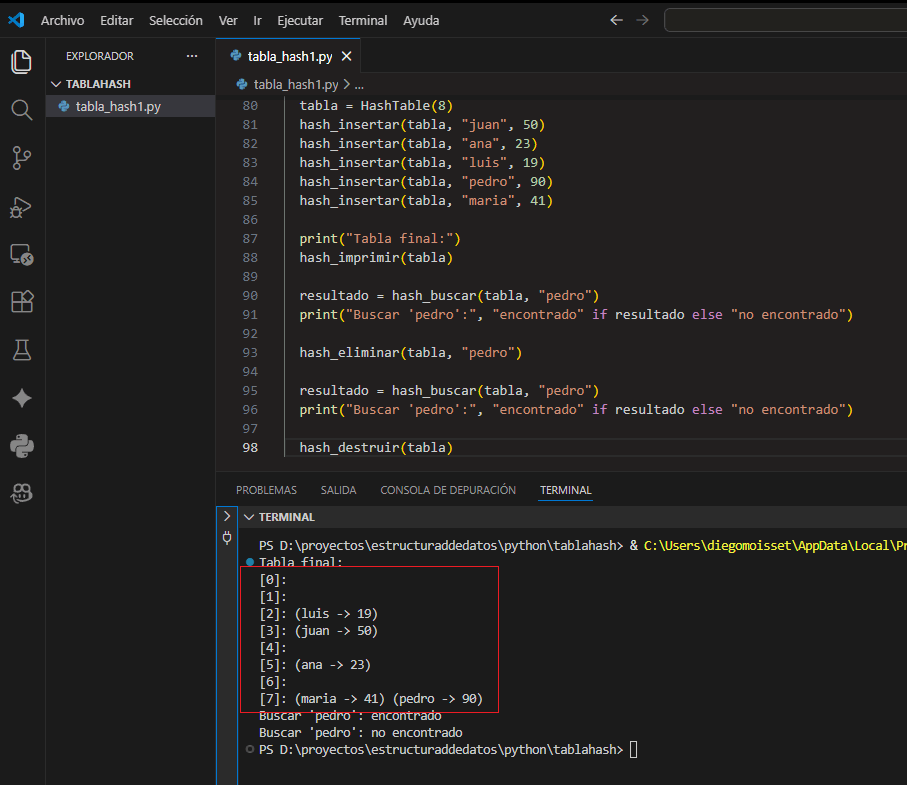This screenshot has height=785, width=907.
Task: Click the command center search box
Action: [785, 20]
